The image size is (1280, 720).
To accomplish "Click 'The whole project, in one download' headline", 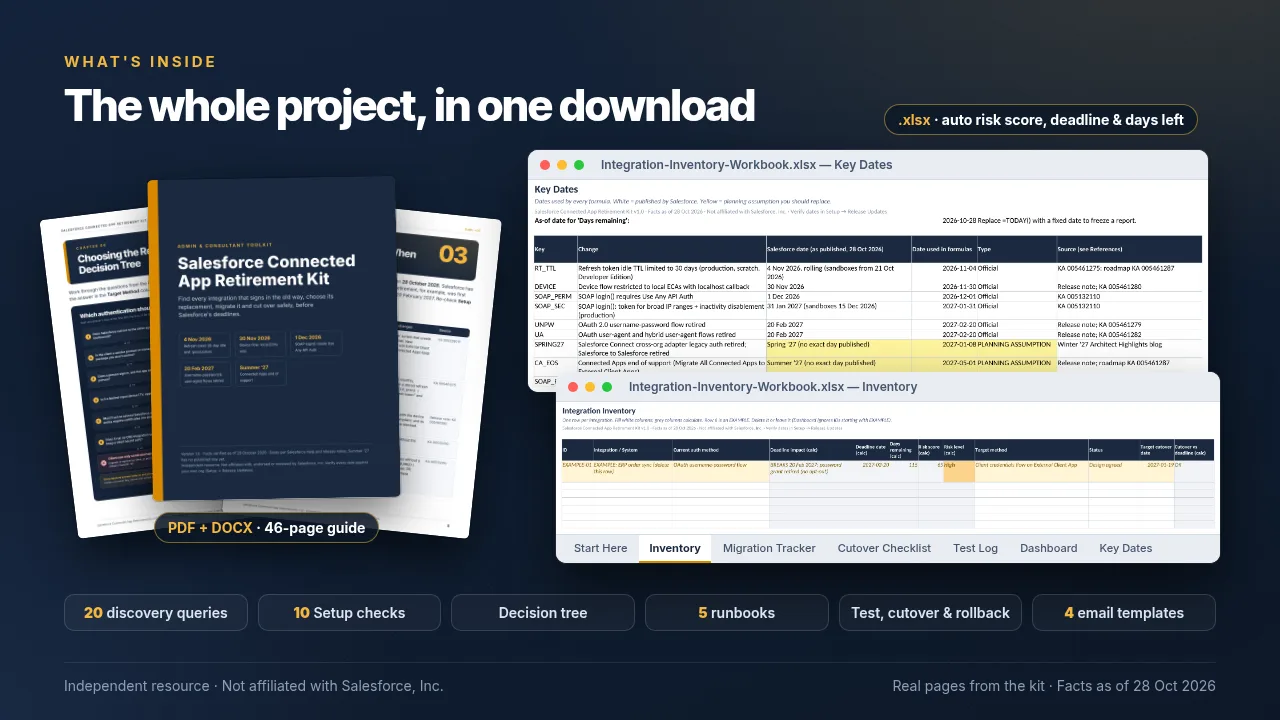I will [410, 106].
